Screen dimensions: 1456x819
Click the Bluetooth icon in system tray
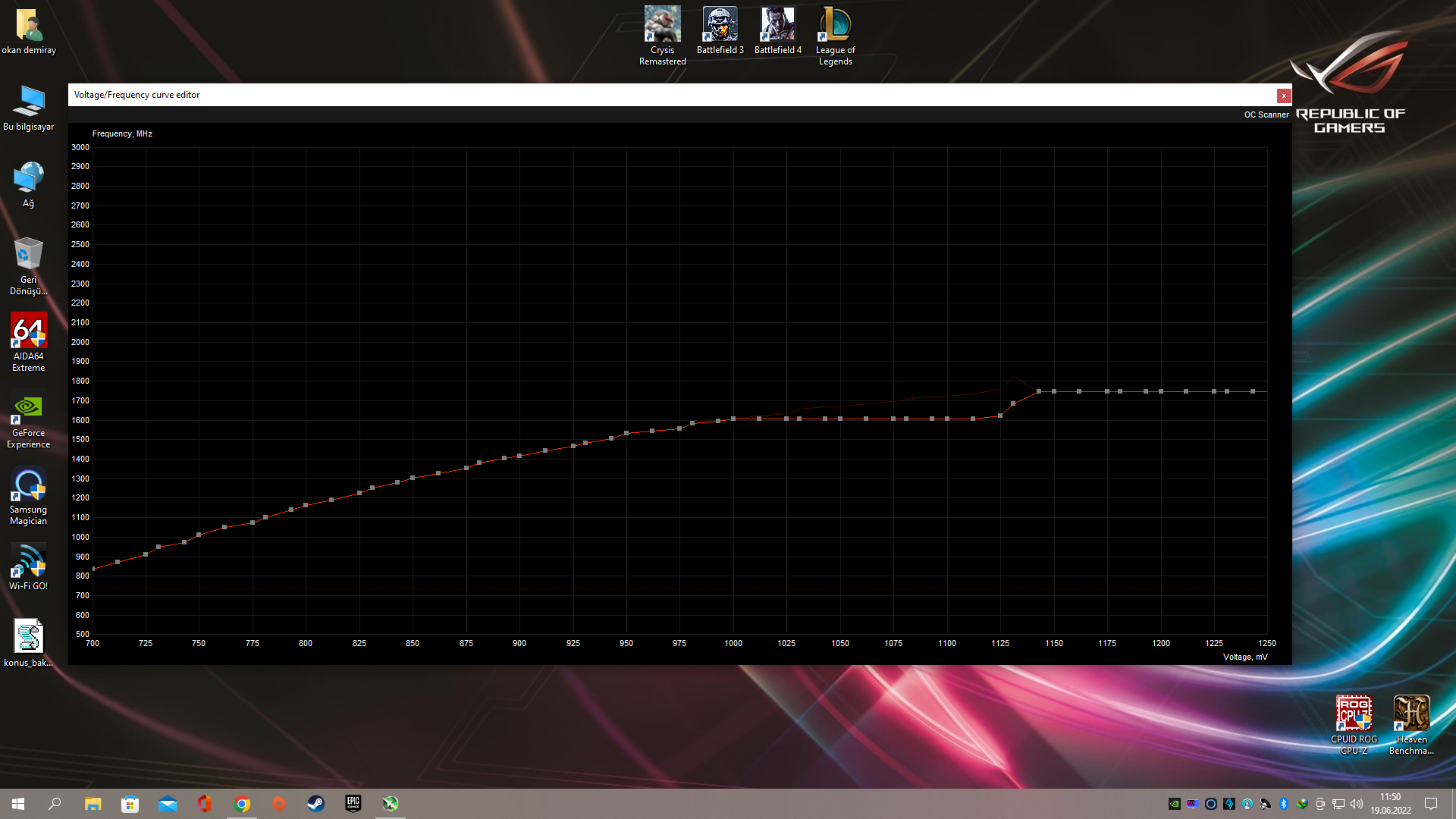coord(1284,804)
